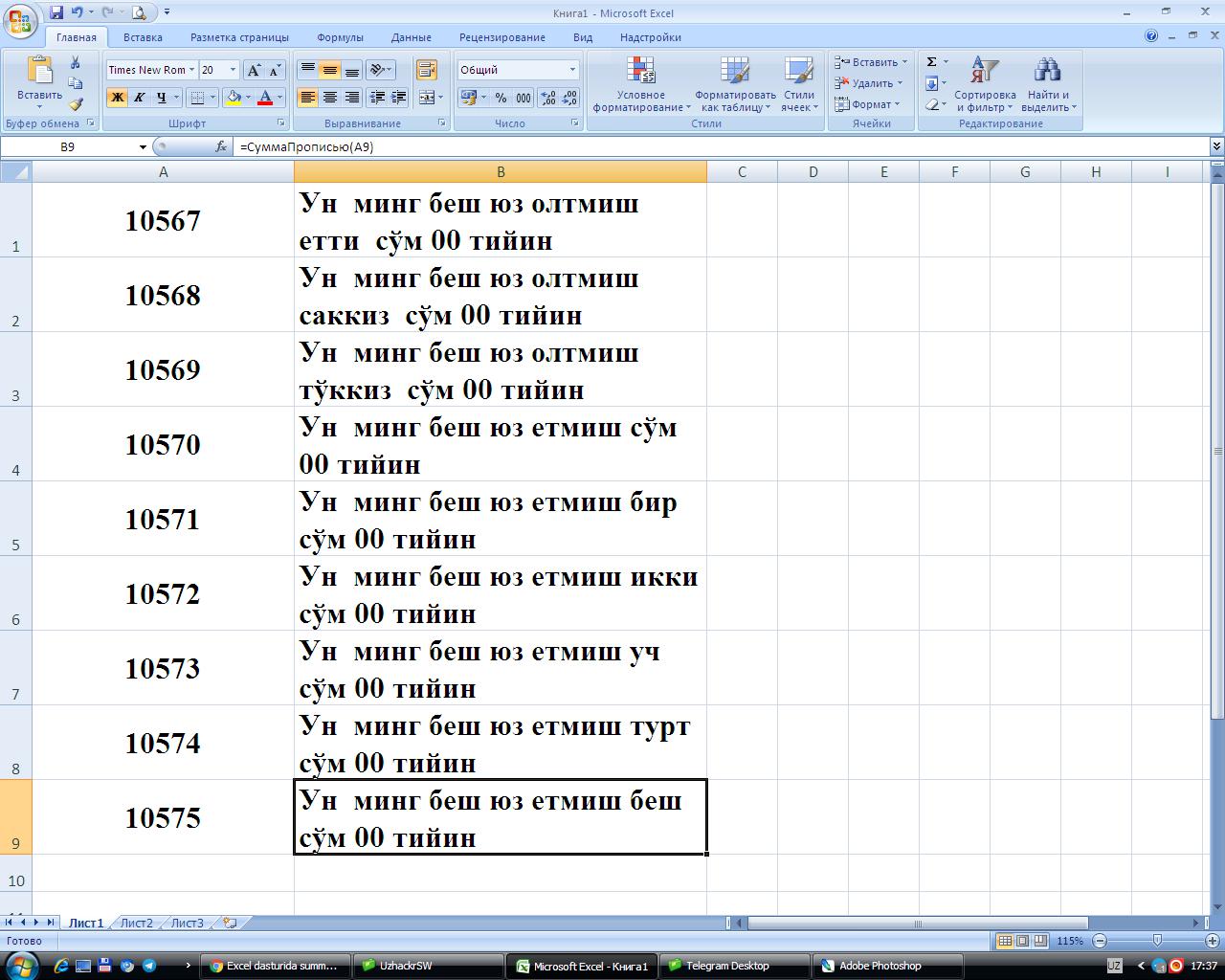Expand the number format Общий dropdown
The height and width of the screenshot is (980, 1225).
(x=572, y=70)
